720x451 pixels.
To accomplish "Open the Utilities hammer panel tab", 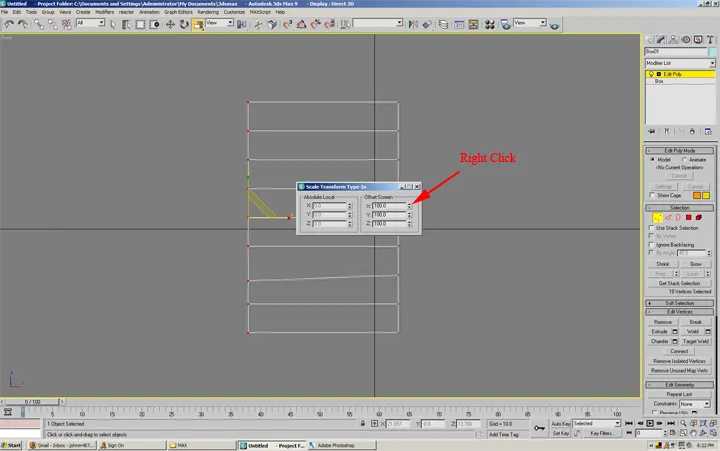I will pos(710,40).
